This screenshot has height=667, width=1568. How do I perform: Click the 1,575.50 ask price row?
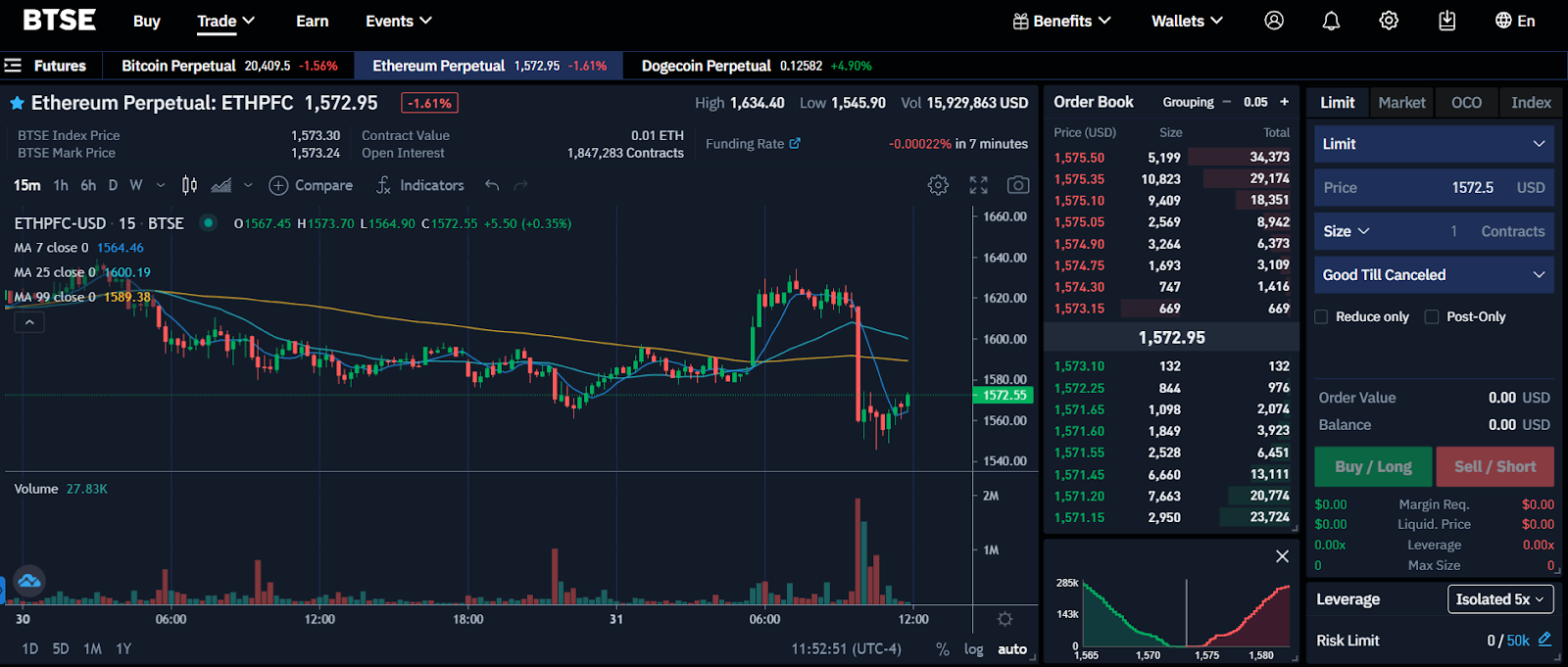pyautogui.click(x=1172, y=157)
